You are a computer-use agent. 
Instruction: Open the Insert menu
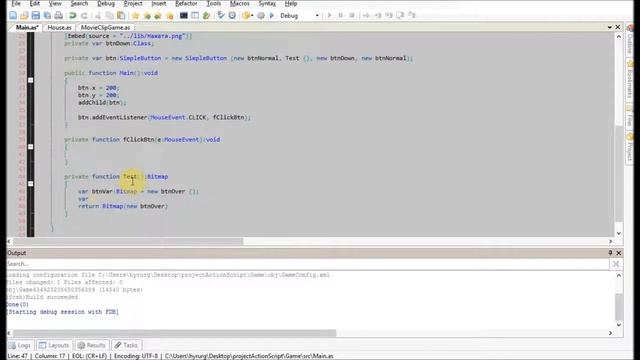point(159,4)
